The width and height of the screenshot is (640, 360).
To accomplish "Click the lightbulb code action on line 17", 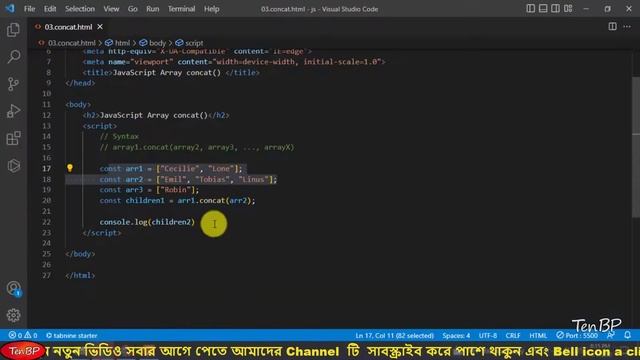I will point(70,168).
